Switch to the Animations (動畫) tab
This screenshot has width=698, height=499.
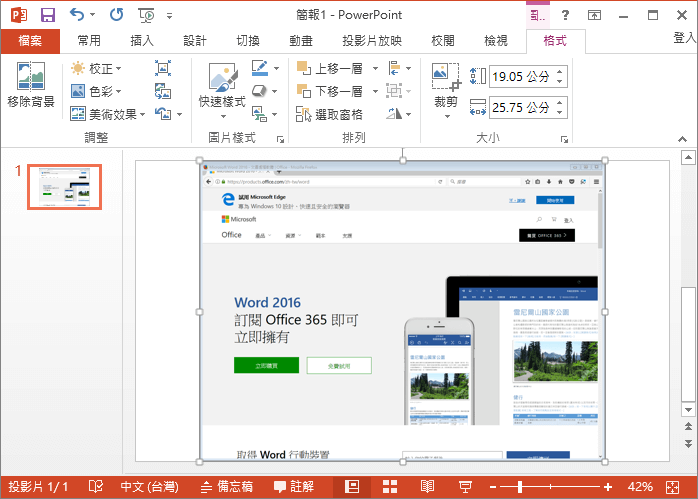[x=301, y=41]
